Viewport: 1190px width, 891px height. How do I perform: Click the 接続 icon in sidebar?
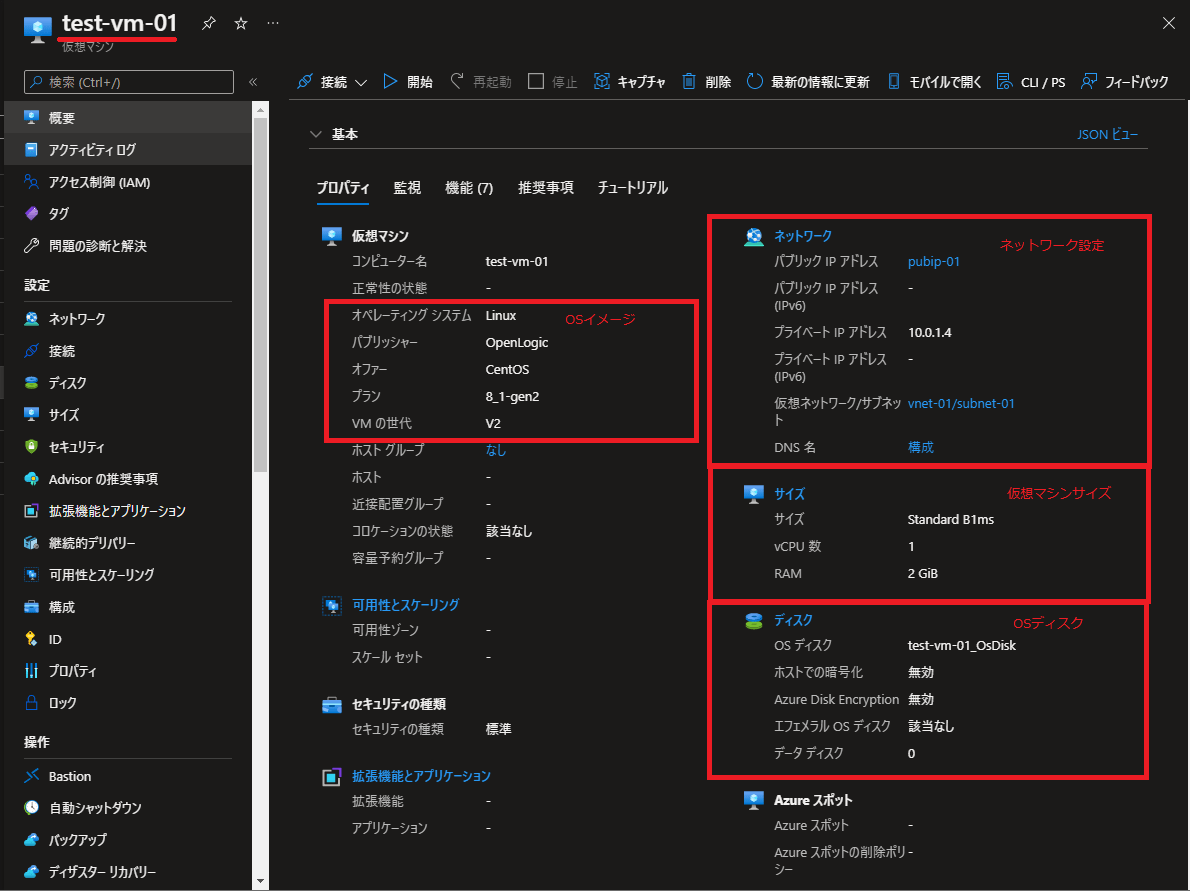31,351
